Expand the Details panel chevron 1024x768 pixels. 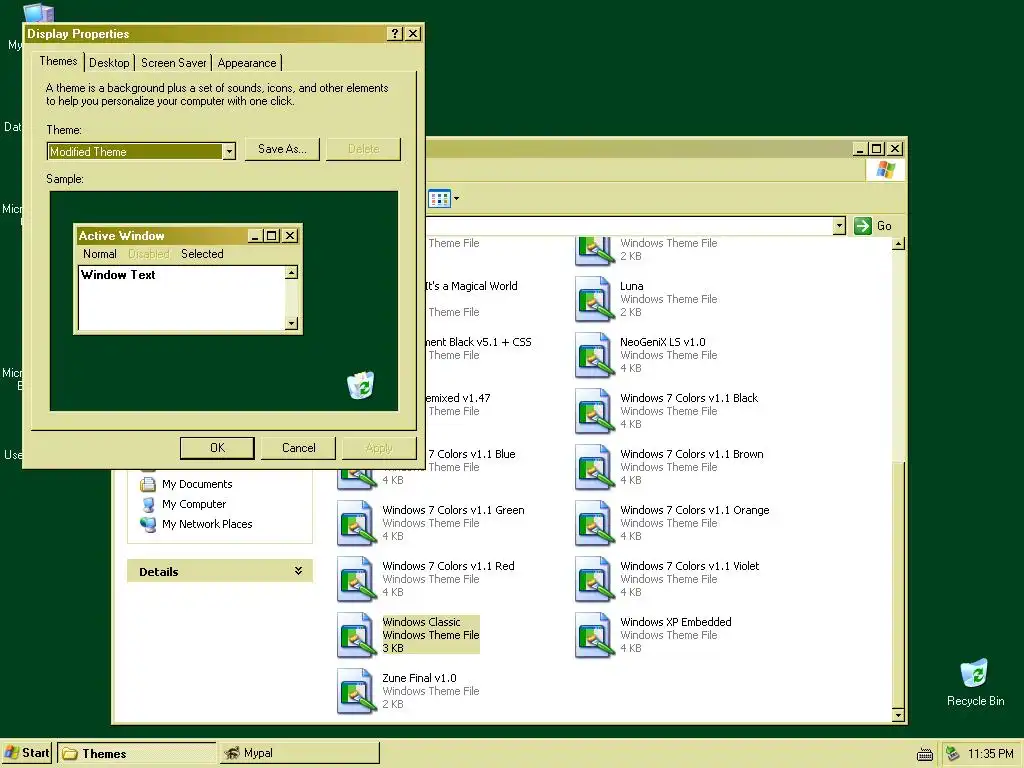pos(298,571)
